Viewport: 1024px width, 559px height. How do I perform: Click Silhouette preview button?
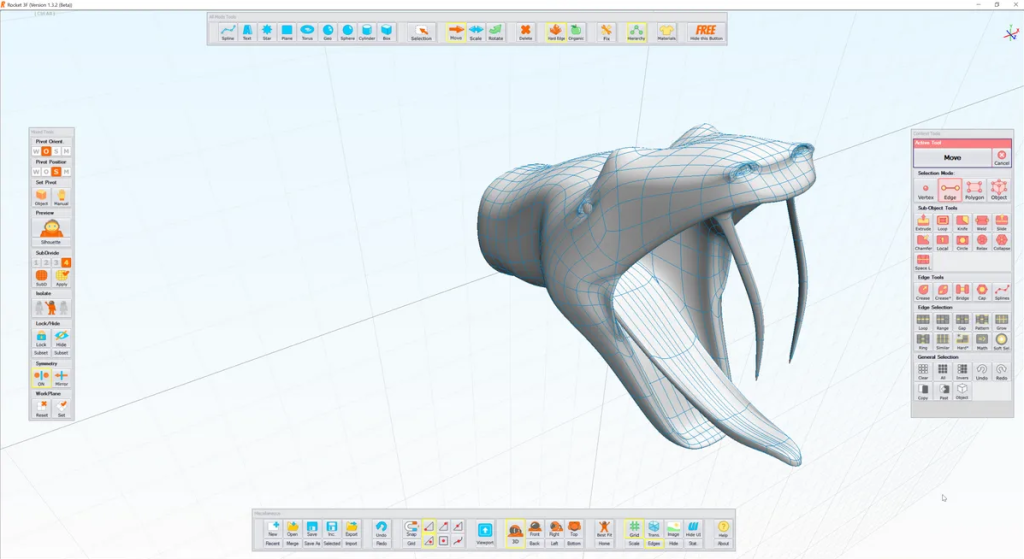coord(51,231)
